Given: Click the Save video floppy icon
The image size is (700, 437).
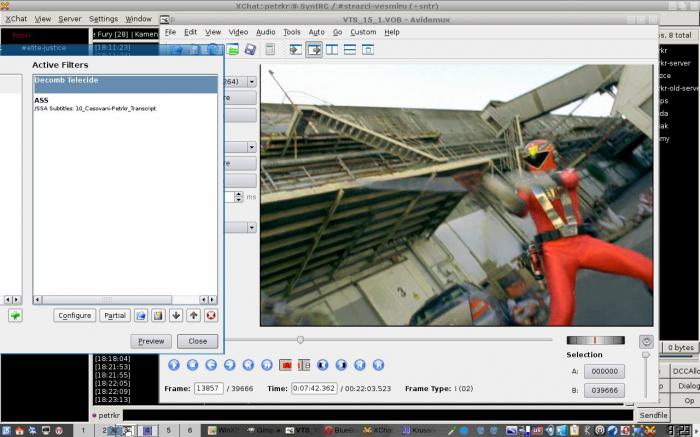Looking at the screenshot, I should (x=250, y=50).
